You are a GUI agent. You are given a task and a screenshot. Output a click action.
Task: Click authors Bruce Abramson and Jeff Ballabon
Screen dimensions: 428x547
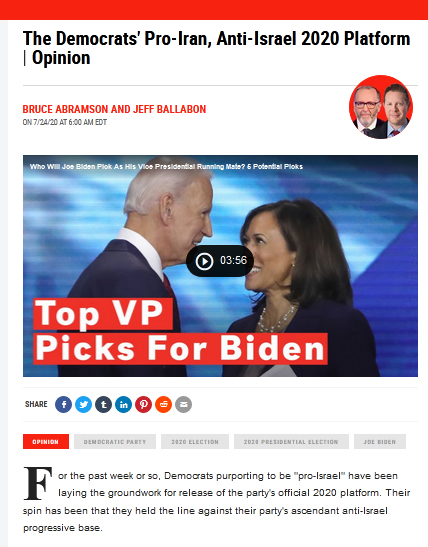point(114,109)
